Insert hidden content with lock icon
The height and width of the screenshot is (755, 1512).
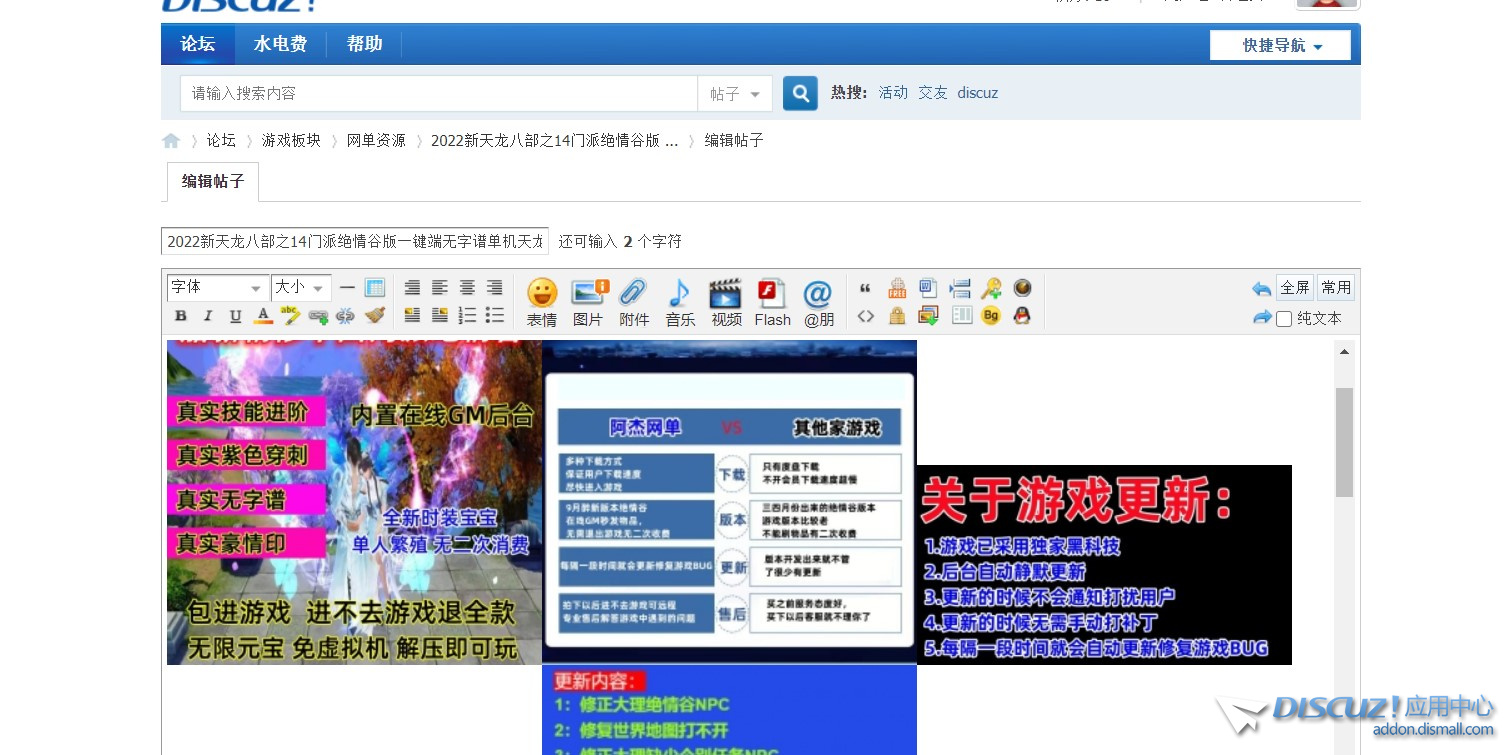pos(897,316)
